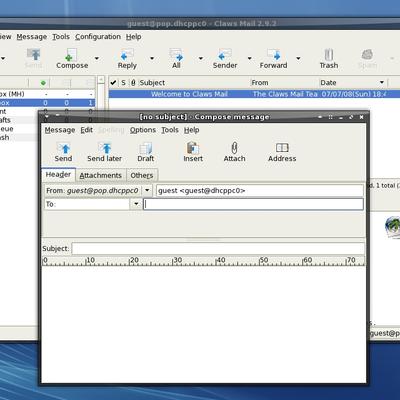Open the Configuration menu
This screenshot has height=400, width=400.
coord(98,37)
